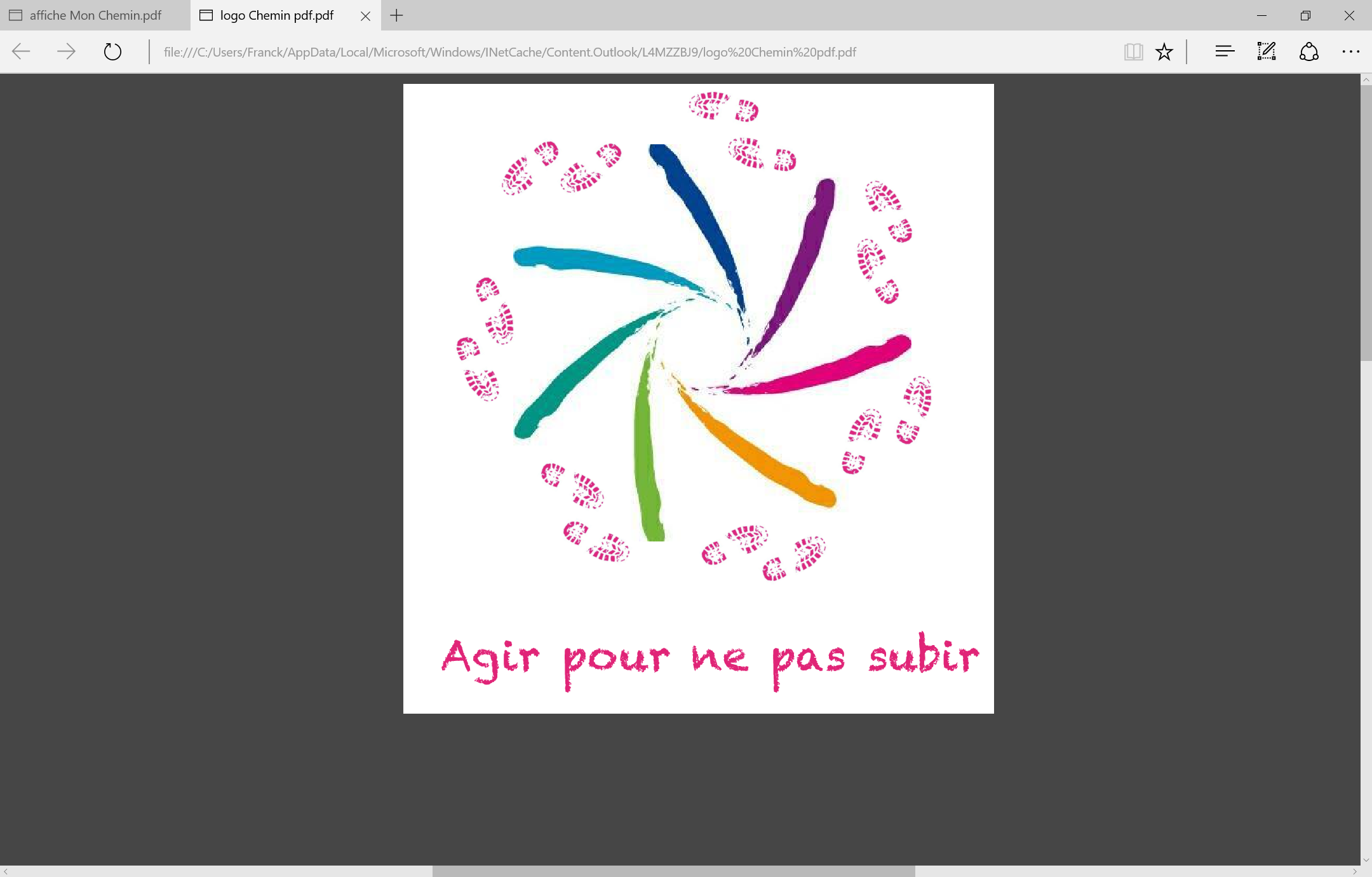
Task: Restore down the browser window
Action: (1305, 15)
